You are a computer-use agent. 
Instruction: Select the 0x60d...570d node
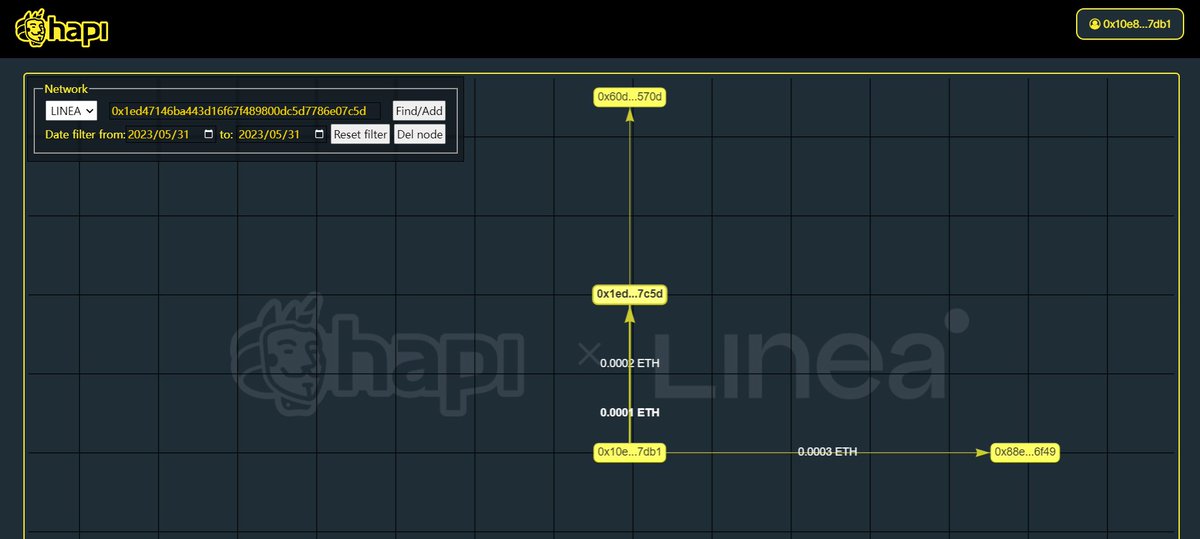coord(630,97)
